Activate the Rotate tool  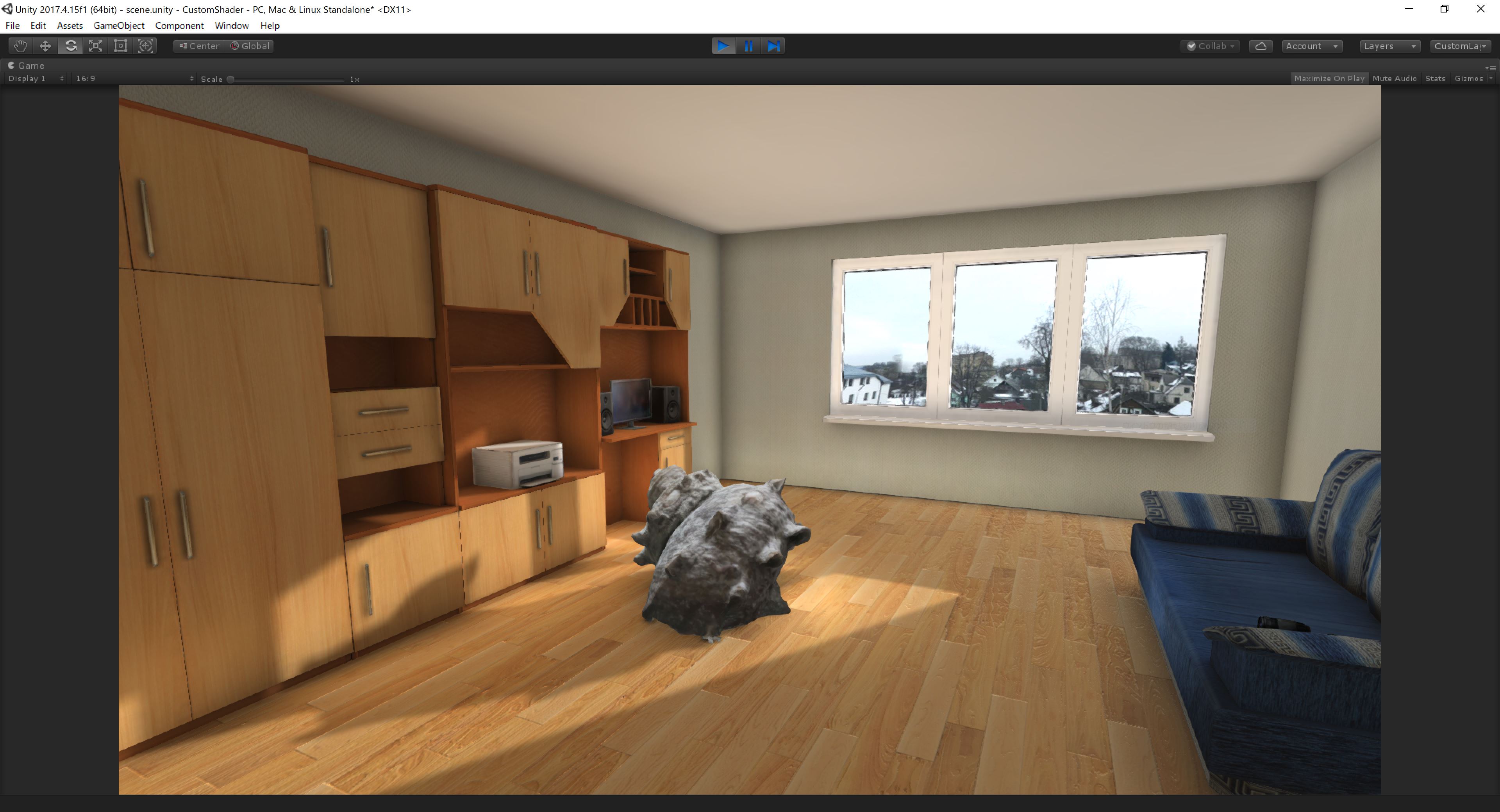70,46
